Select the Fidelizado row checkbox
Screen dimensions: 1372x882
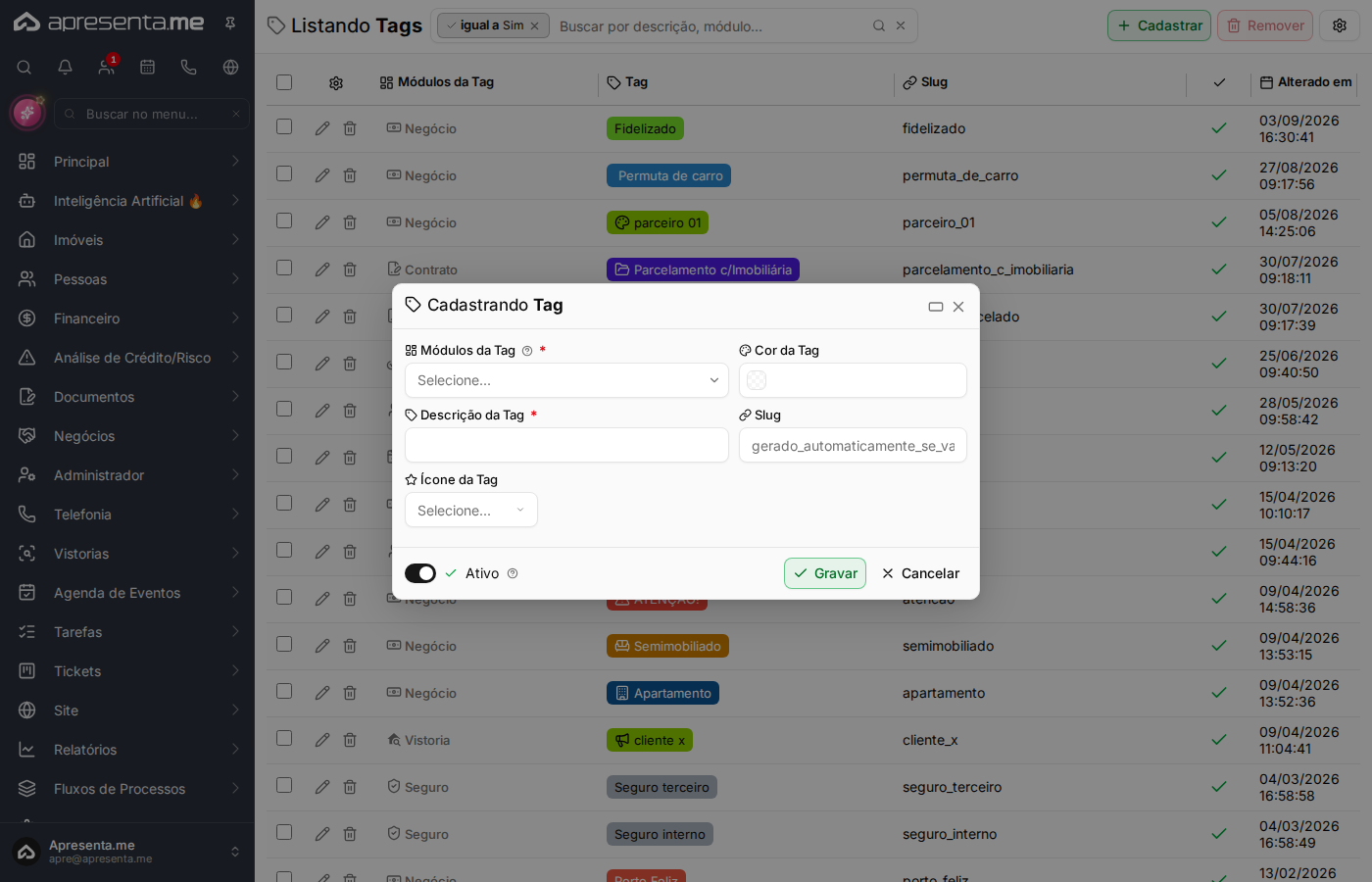click(x=284, y=126)
